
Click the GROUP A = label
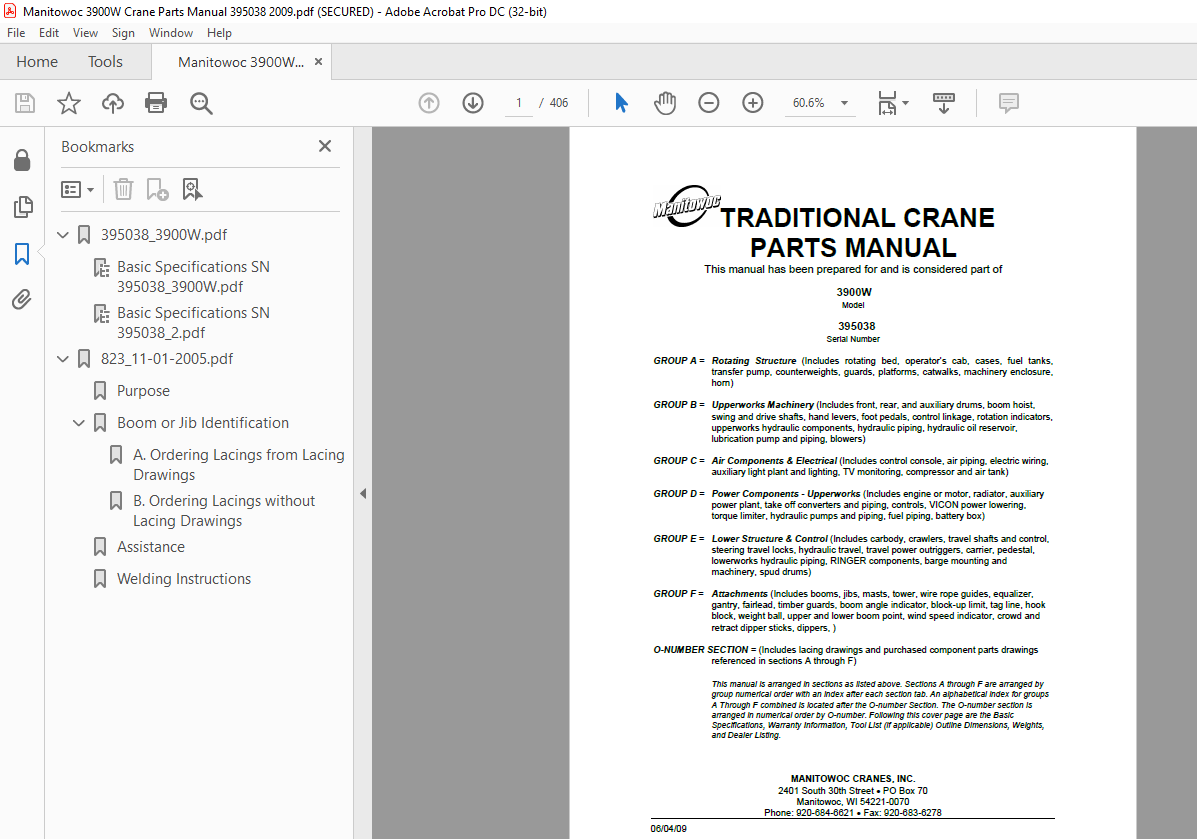click(679, 360)
